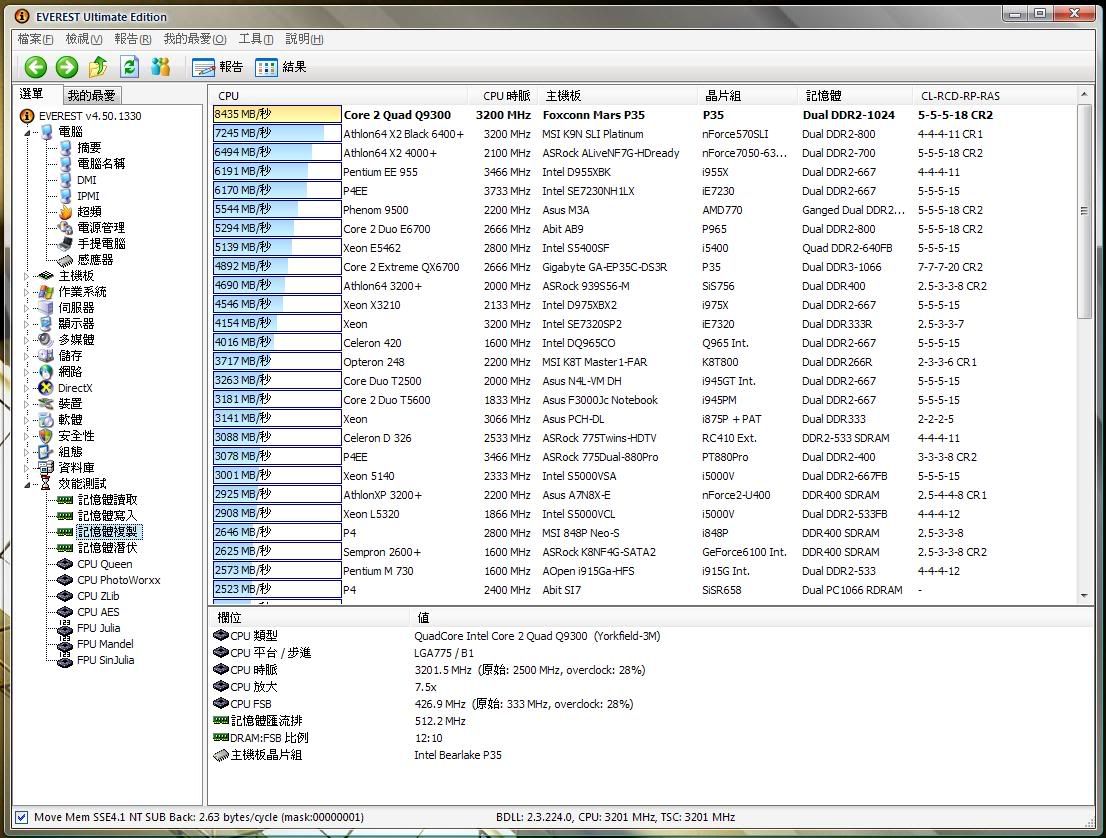
Task: Select the 電源管理 icon
Action: click(x=65, y=228)
